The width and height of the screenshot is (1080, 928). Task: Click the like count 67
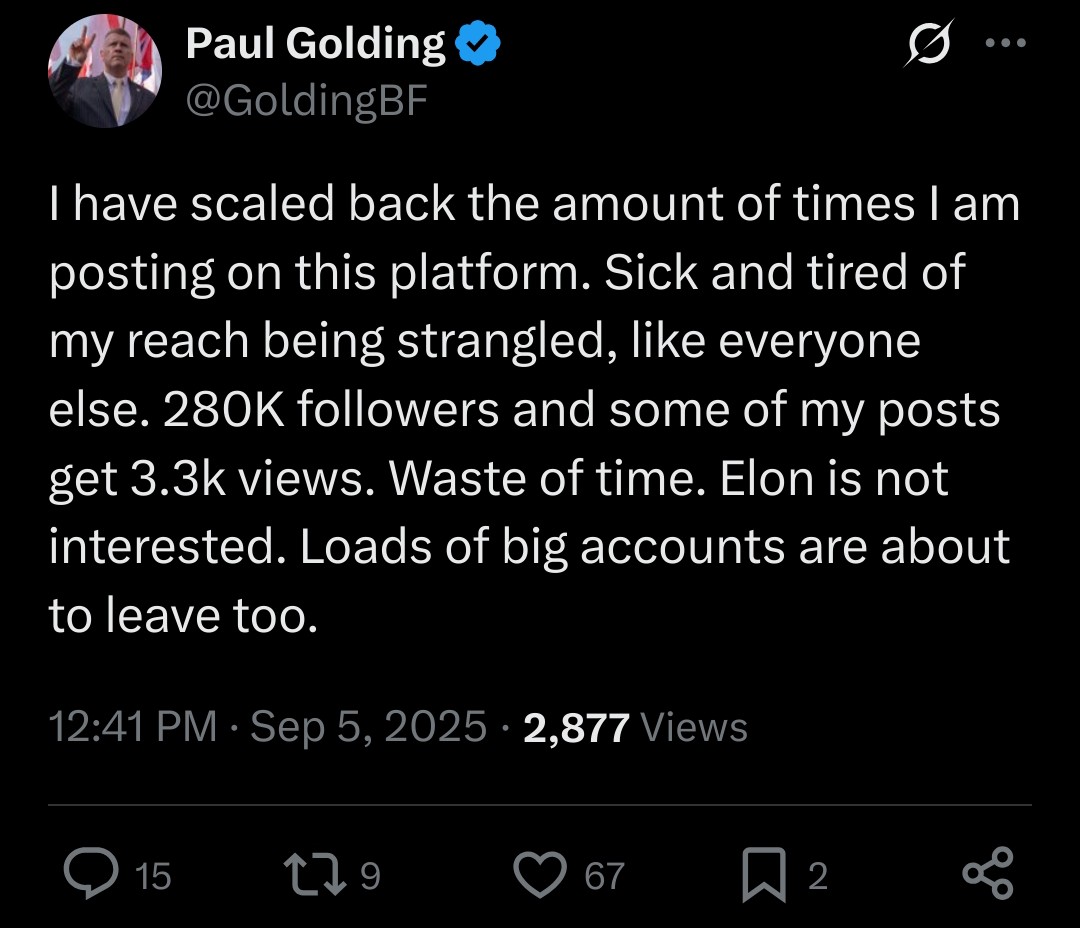click(604, 877)
